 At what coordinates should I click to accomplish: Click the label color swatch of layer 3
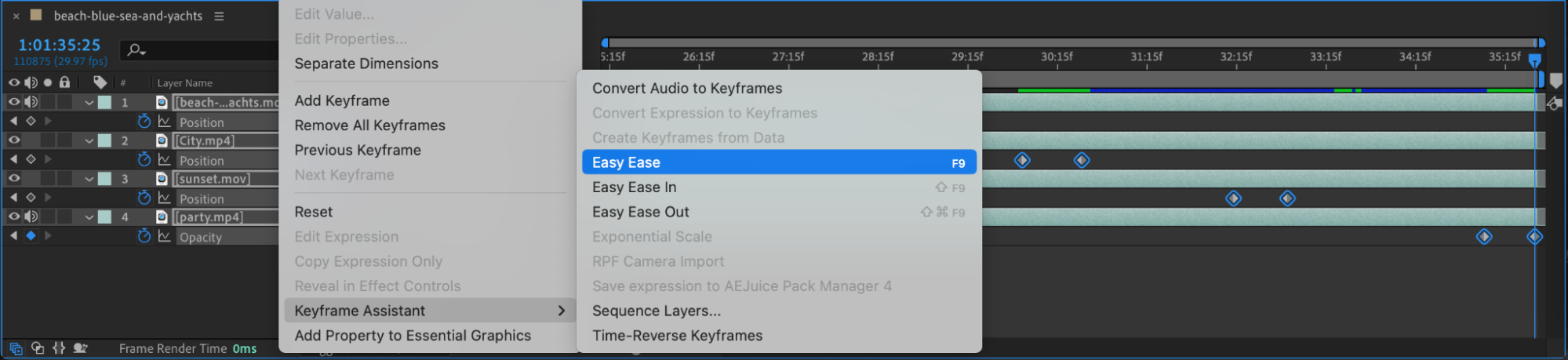coord(104,179)
